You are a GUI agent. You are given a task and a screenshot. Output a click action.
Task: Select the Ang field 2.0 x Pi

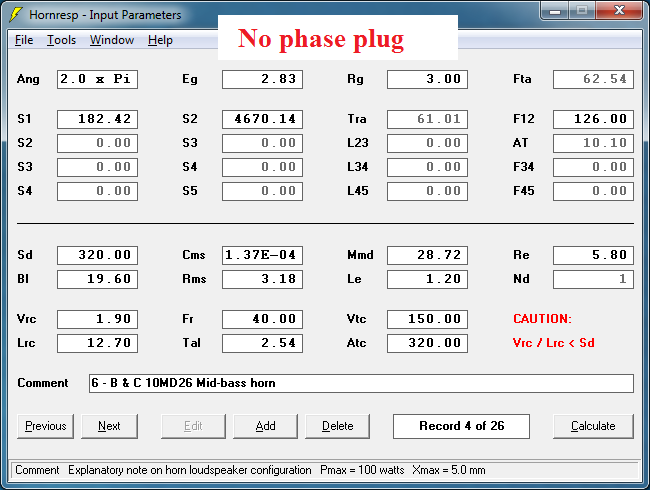coord(97,79)
